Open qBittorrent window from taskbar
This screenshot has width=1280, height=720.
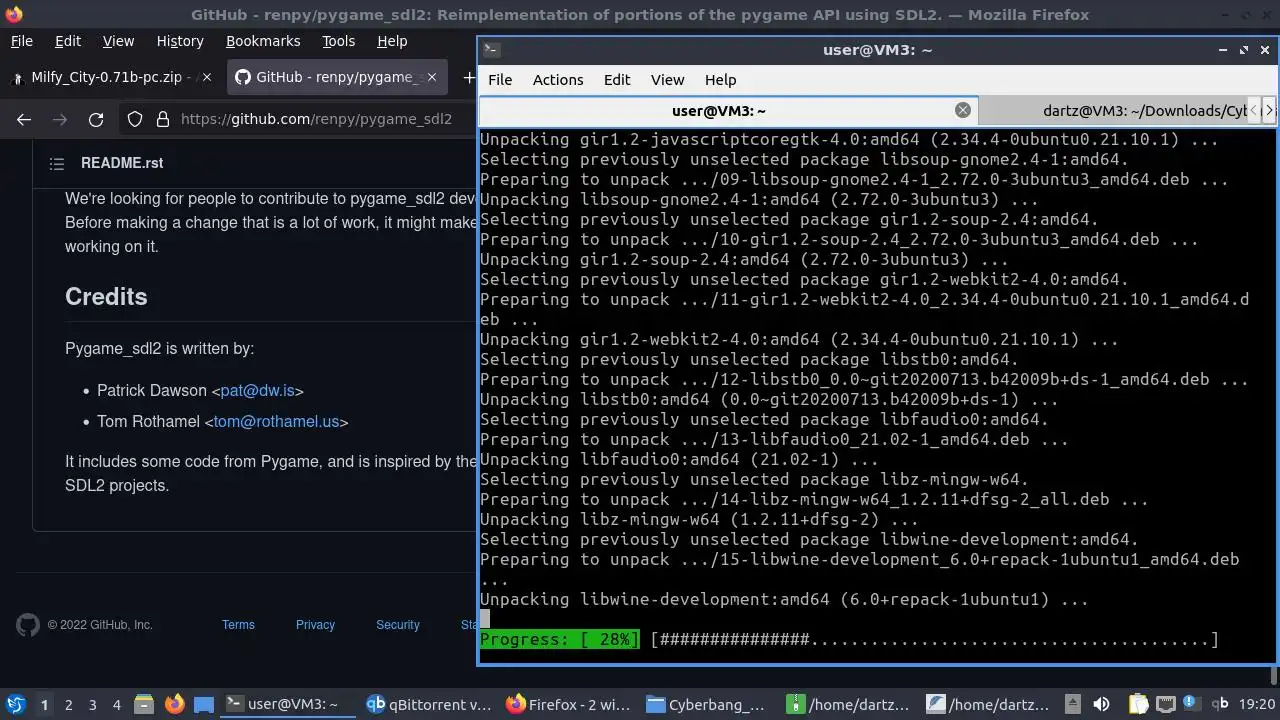(428, 704)
